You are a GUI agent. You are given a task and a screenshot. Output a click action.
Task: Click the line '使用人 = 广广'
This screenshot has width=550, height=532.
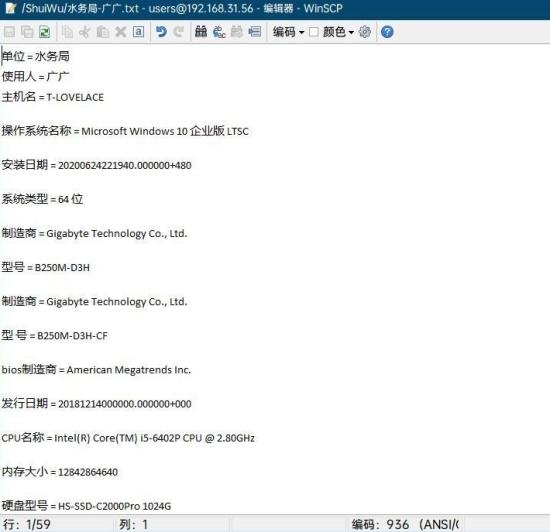point(36,76)
